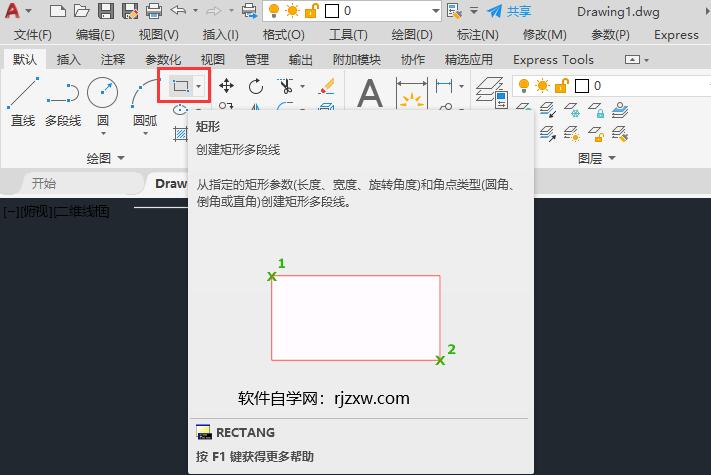Toggle layer on/off bulb in the ribbon layer box

coord(524,85)
